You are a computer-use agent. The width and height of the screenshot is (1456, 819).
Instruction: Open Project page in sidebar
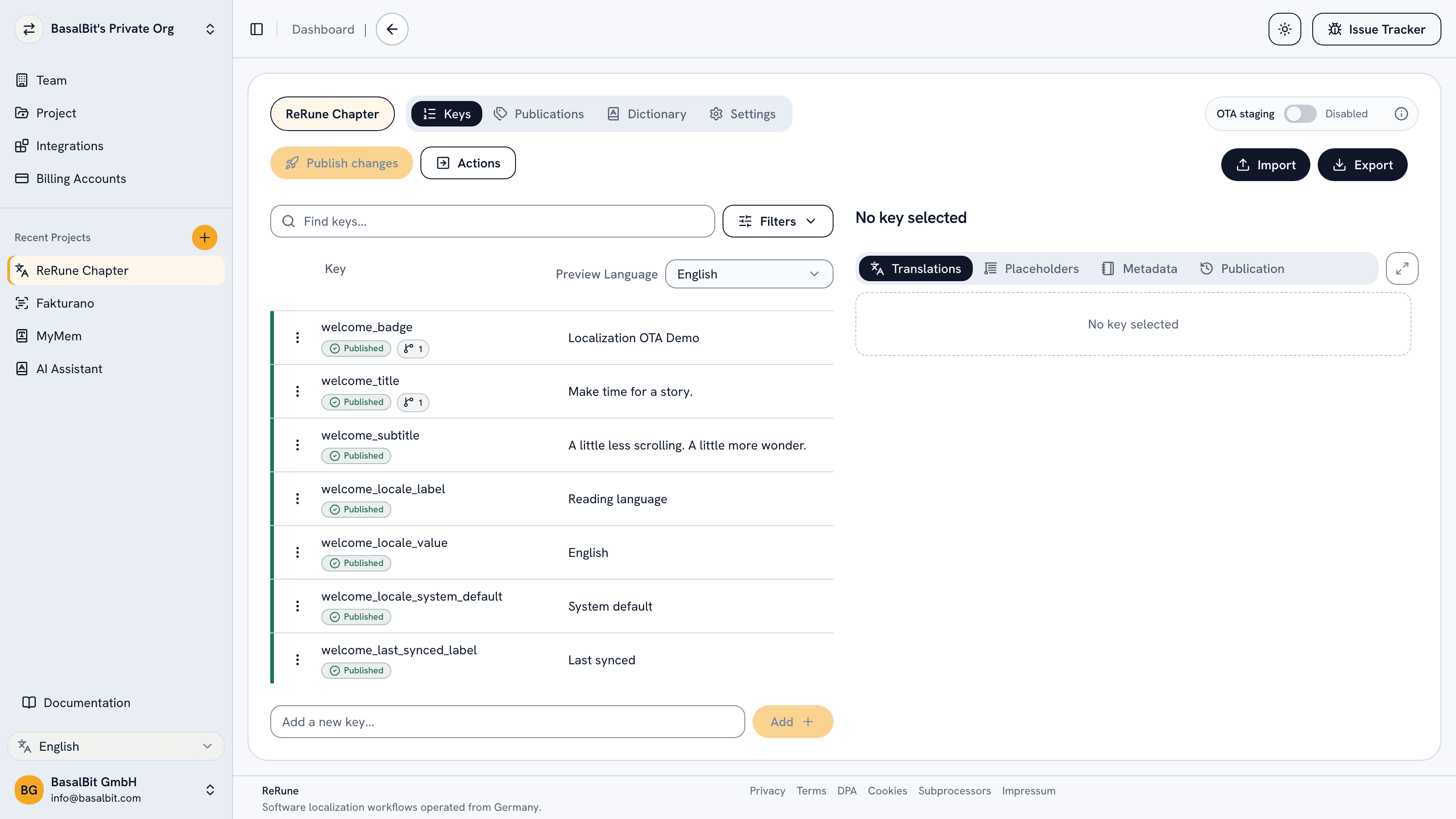click(116, 113)
